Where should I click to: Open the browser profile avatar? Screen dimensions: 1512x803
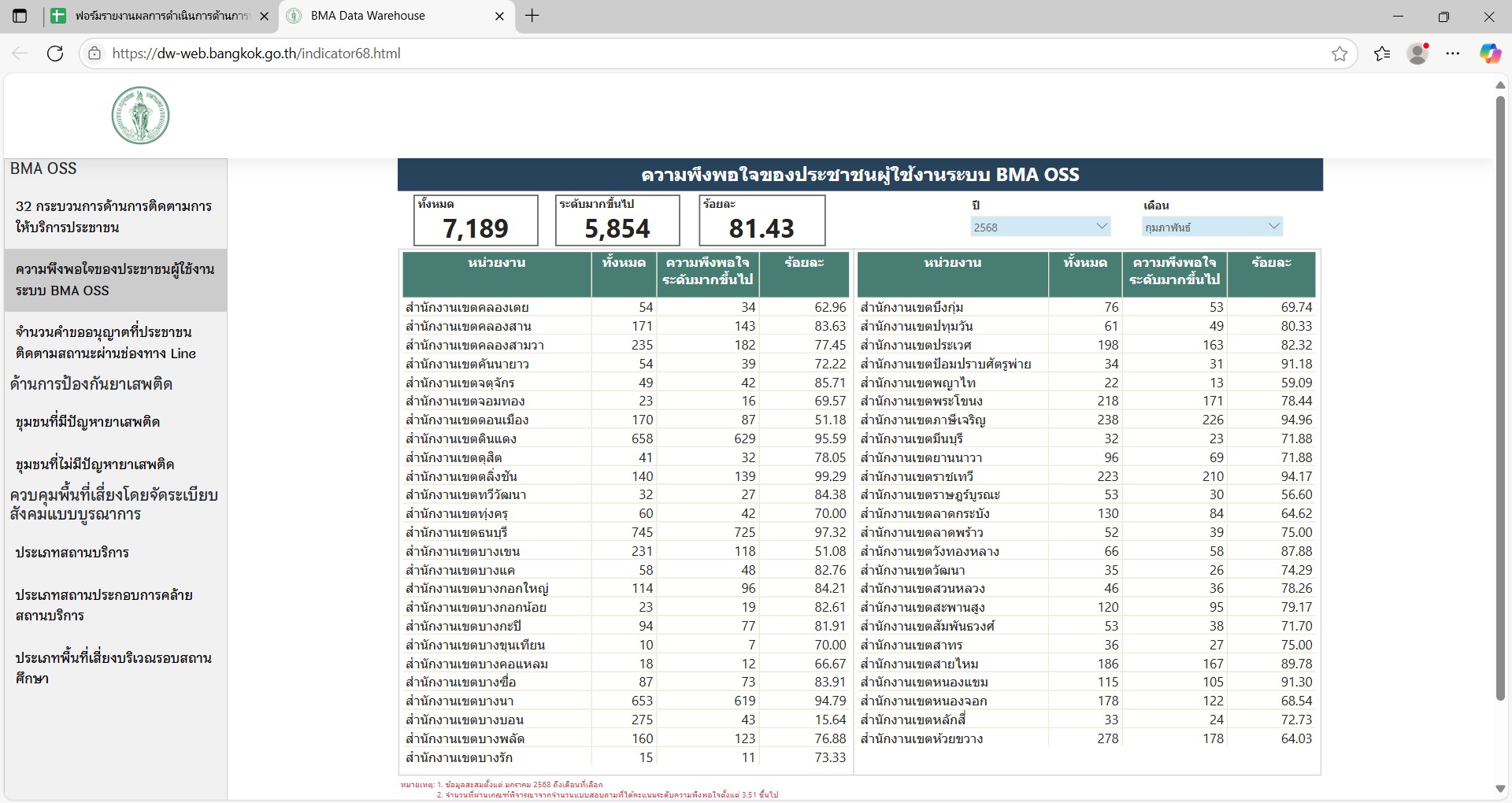1418,54
